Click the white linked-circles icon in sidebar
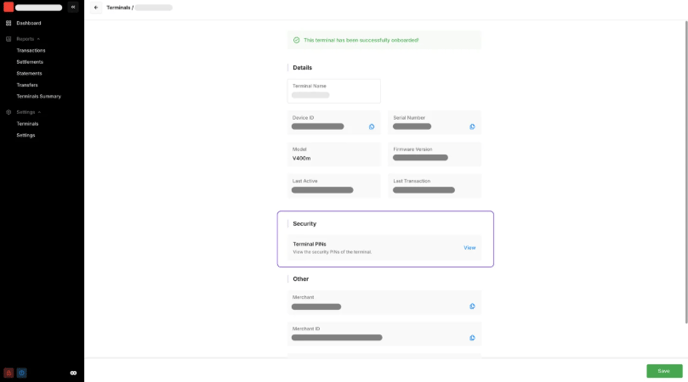The image size is (688, 382). pos(73,373)
